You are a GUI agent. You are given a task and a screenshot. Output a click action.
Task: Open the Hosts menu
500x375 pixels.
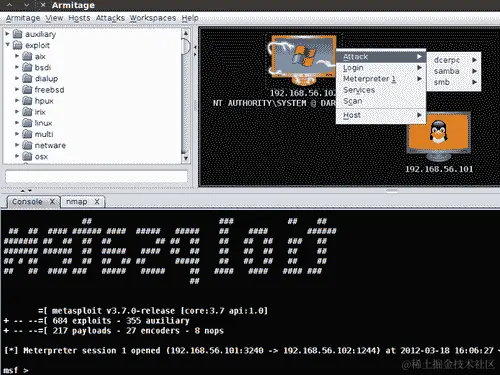coord(79,18)
